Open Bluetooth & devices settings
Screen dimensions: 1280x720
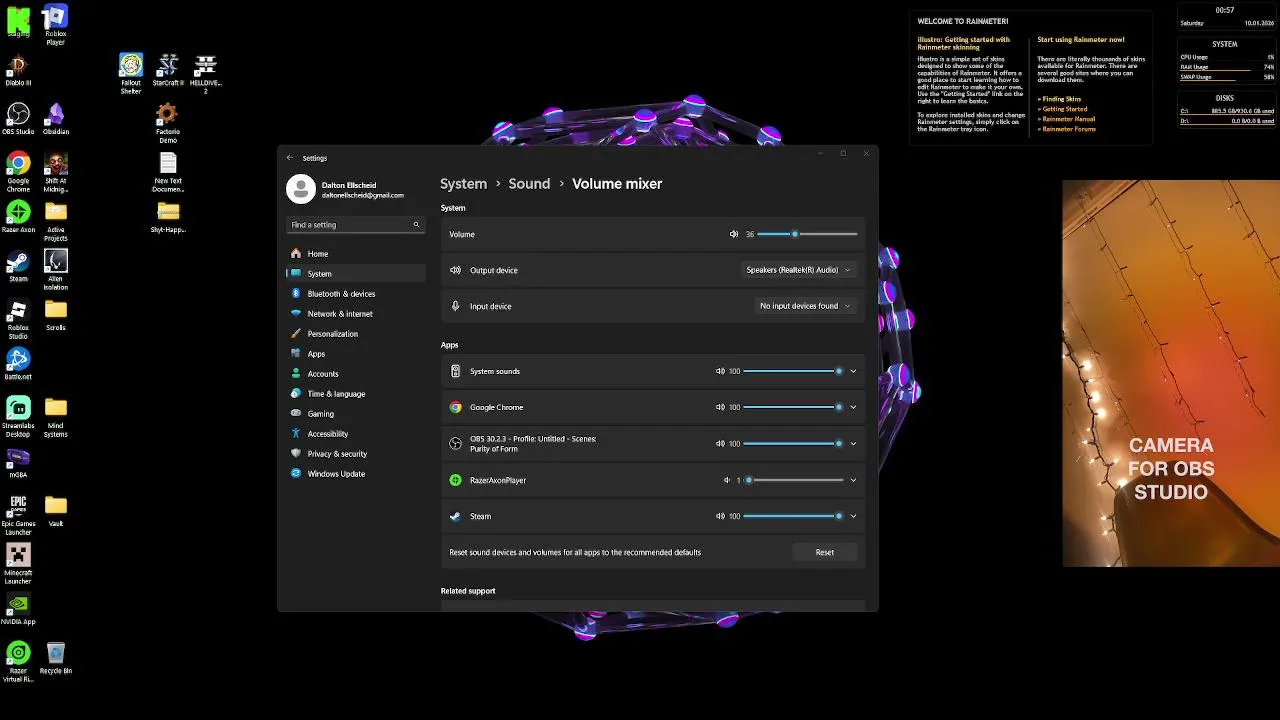coord(356,293)
